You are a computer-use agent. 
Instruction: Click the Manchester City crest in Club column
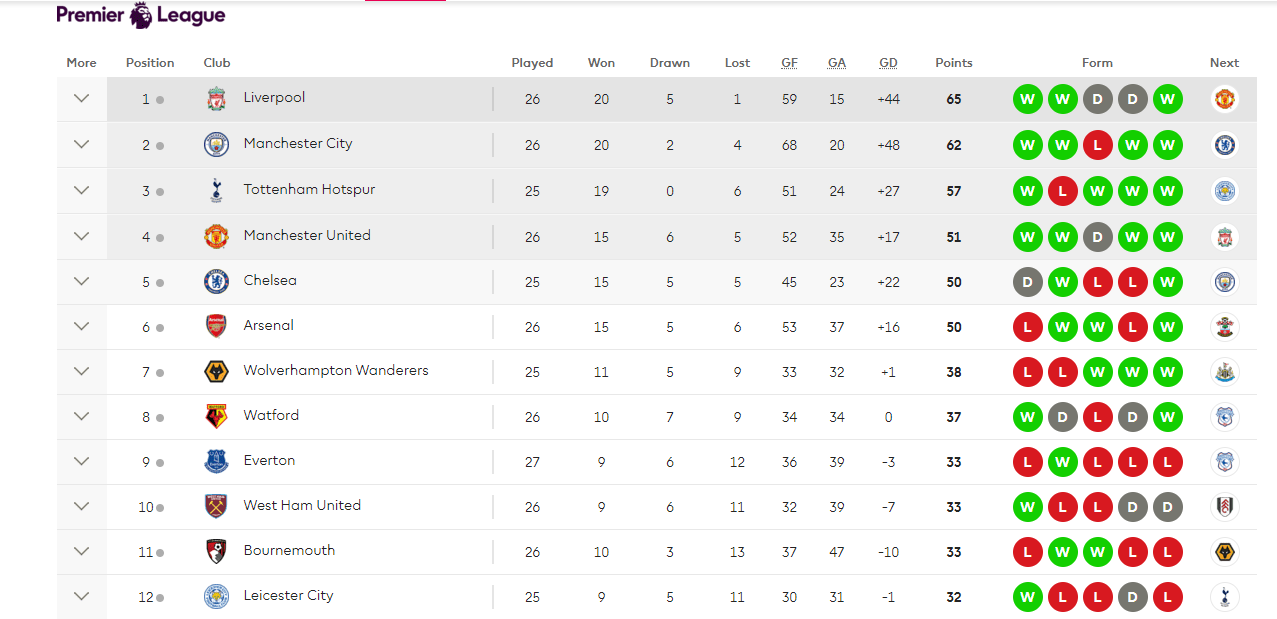(x=216, y=145)
